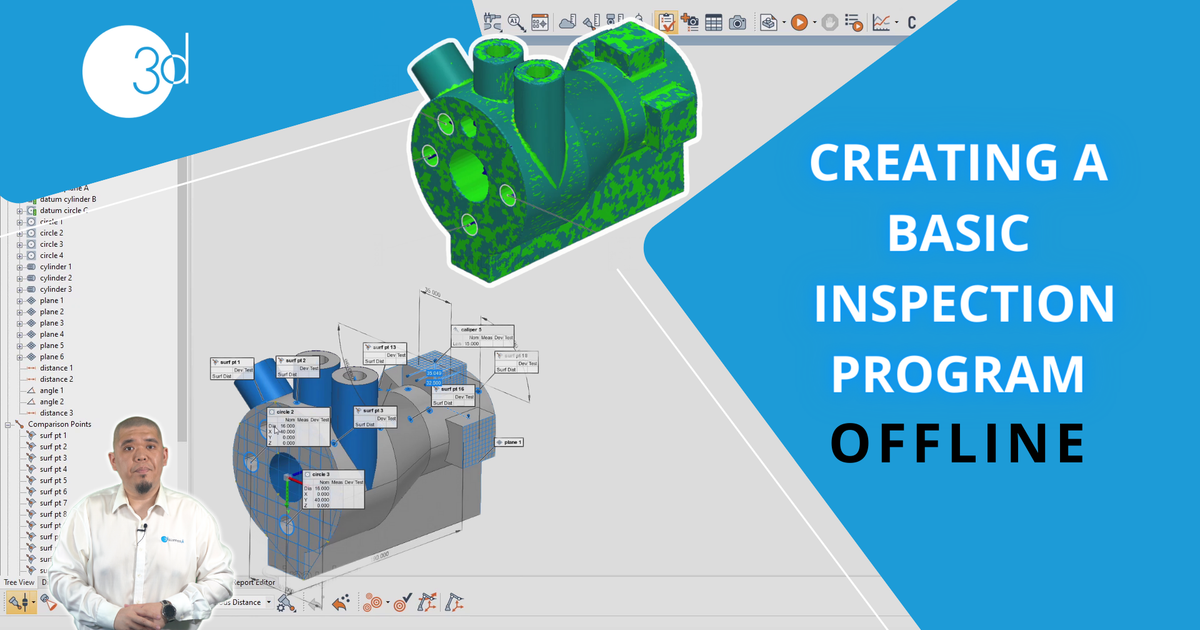Select angle 1 in the tree

(52, 391)
